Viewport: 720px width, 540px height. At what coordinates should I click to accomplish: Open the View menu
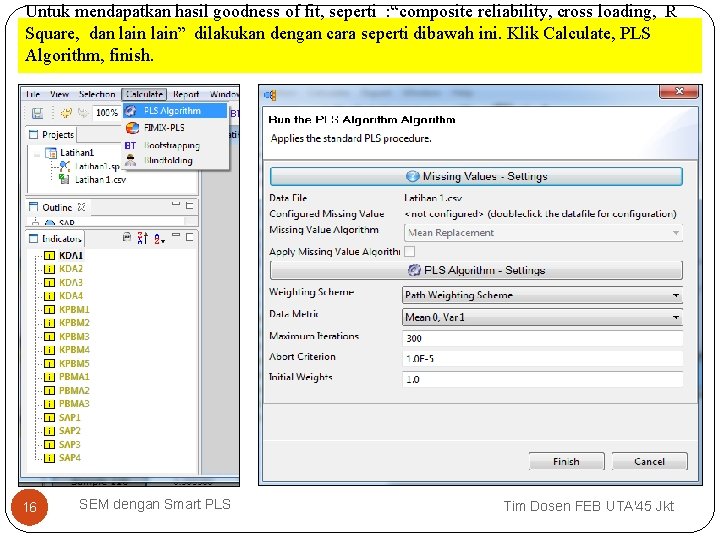tap(59, 94)
